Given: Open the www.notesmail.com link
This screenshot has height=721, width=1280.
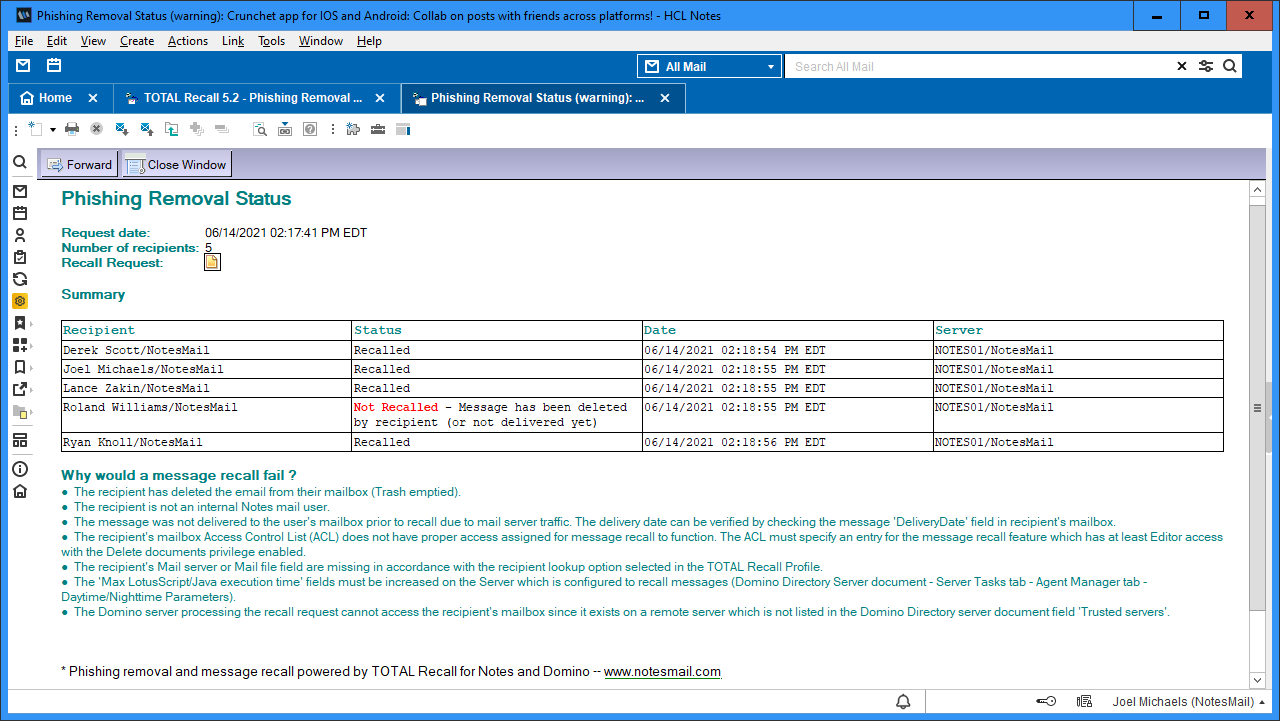Looking at the screenshot, I should pos(662,672).
